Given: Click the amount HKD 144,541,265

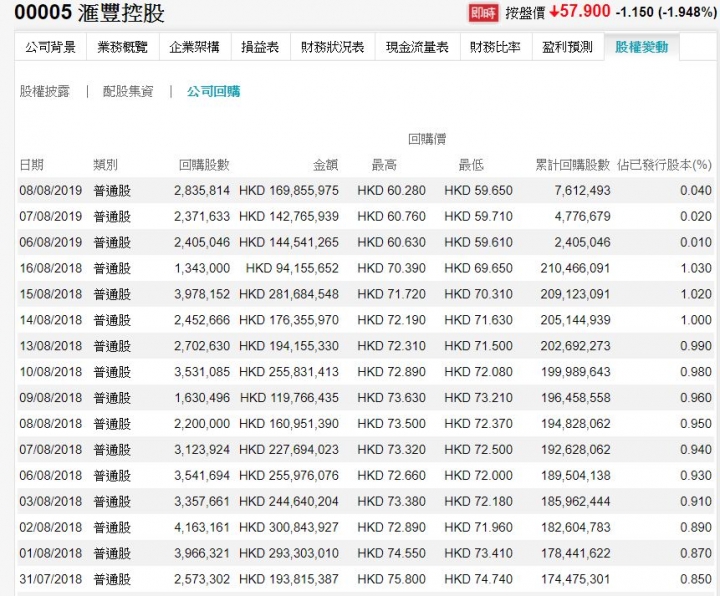Looking at the screenshot, I should [289, 242].
